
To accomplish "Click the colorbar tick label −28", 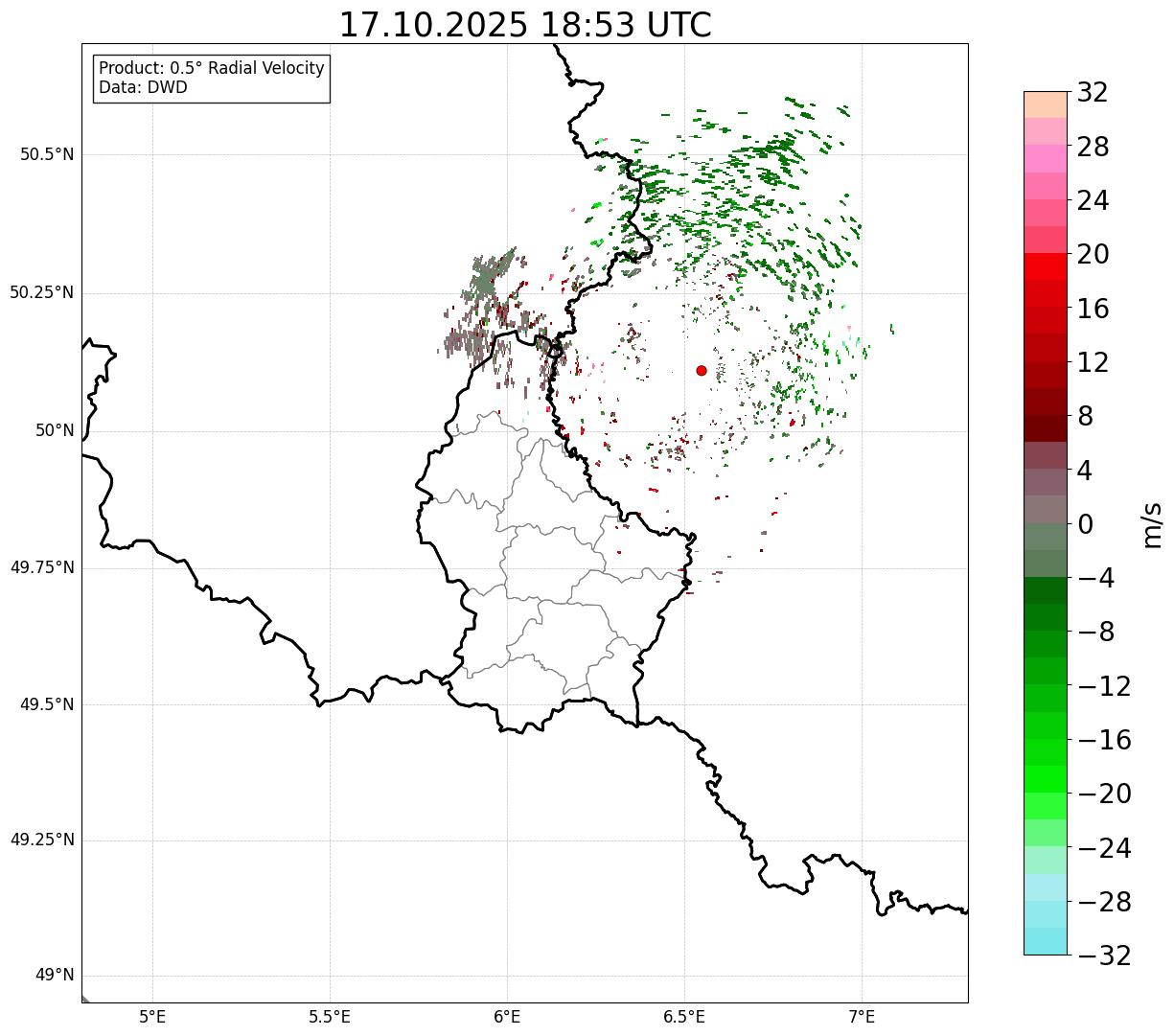I will (1104, 902).
